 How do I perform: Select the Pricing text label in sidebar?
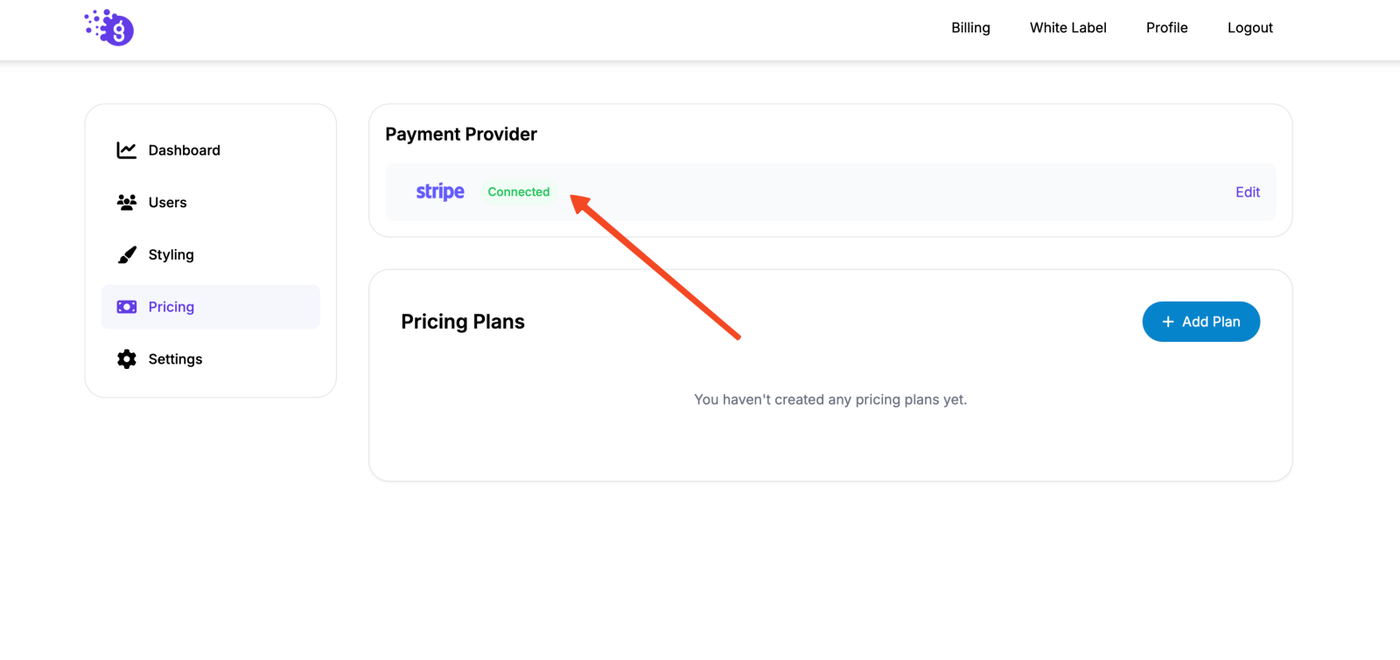click(171, 307)
